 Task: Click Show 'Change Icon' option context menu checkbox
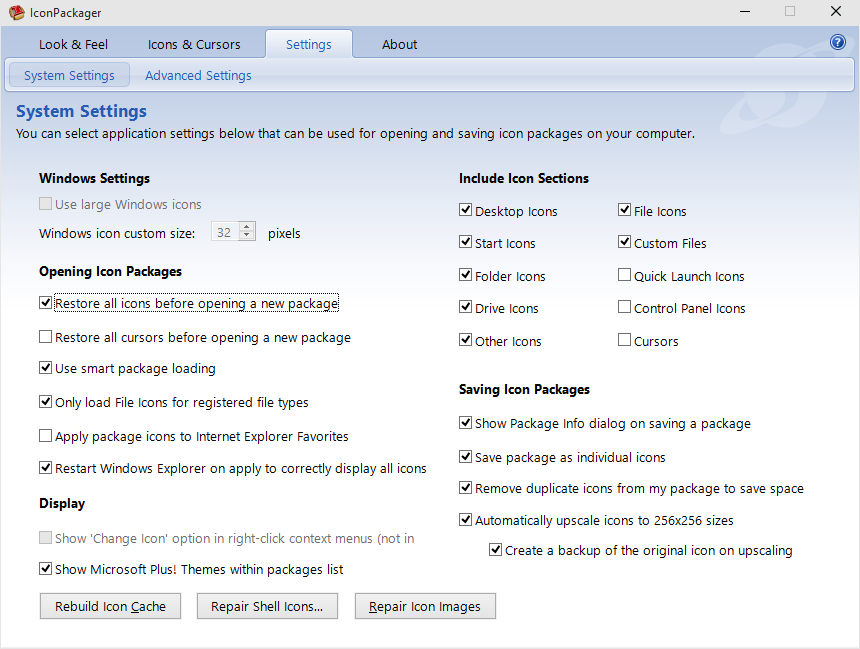46,538
